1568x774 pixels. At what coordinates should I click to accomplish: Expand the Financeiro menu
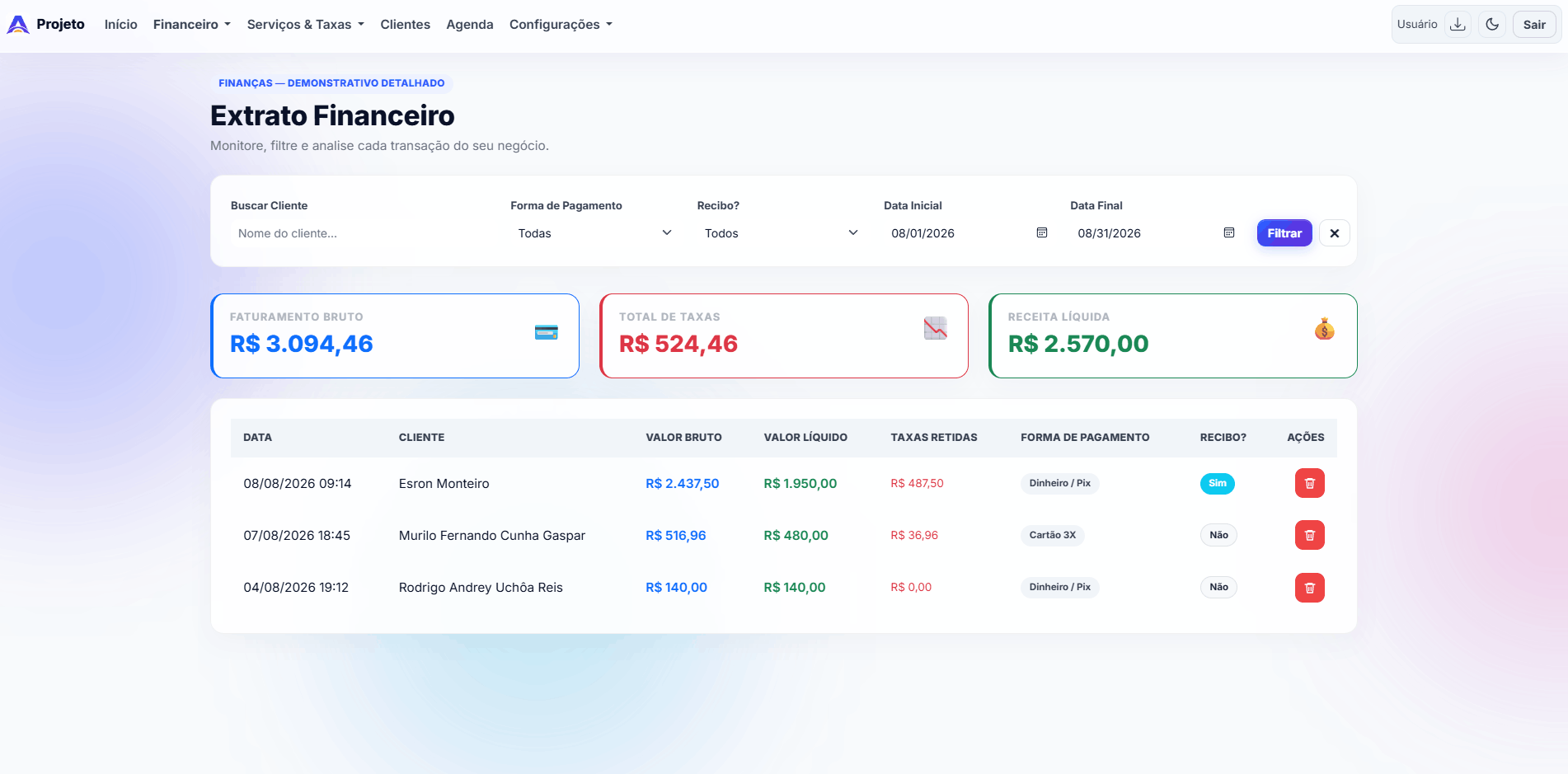(x=192, y=25)
